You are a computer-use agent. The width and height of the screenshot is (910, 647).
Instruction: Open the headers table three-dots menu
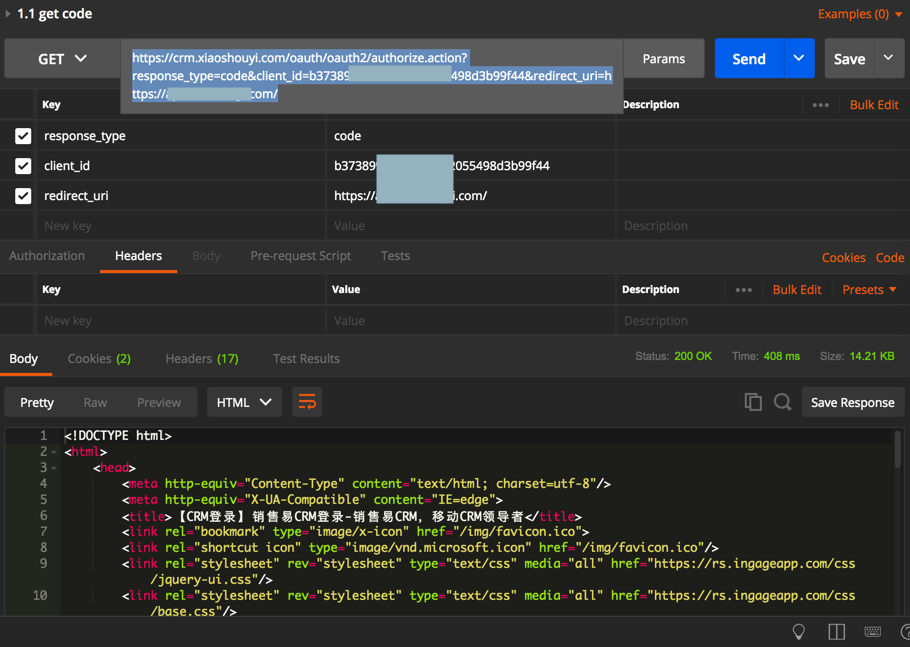pyautogui.click(x=743, y=290)
